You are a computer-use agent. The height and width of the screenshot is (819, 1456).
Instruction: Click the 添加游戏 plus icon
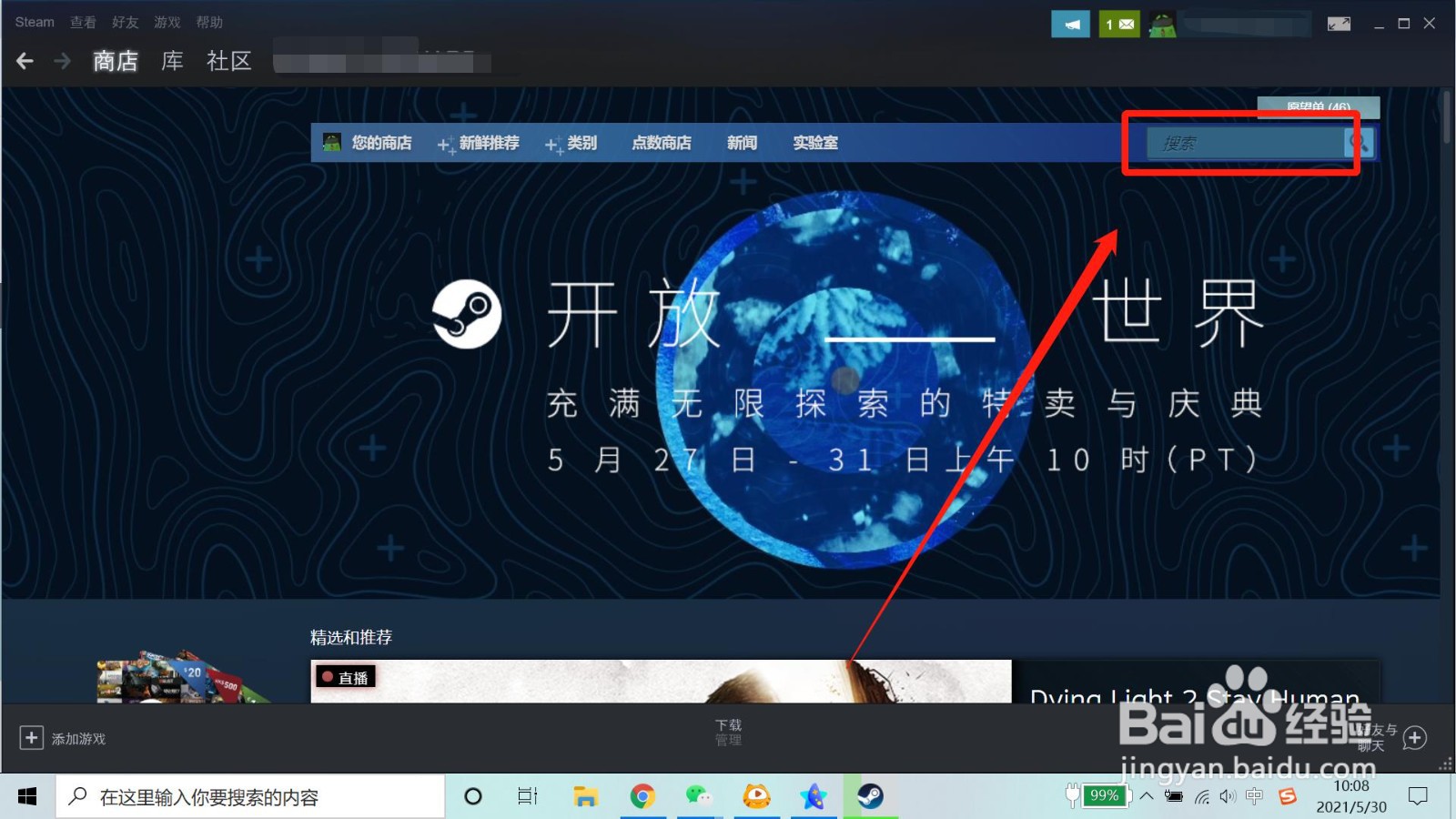(31, 738)
